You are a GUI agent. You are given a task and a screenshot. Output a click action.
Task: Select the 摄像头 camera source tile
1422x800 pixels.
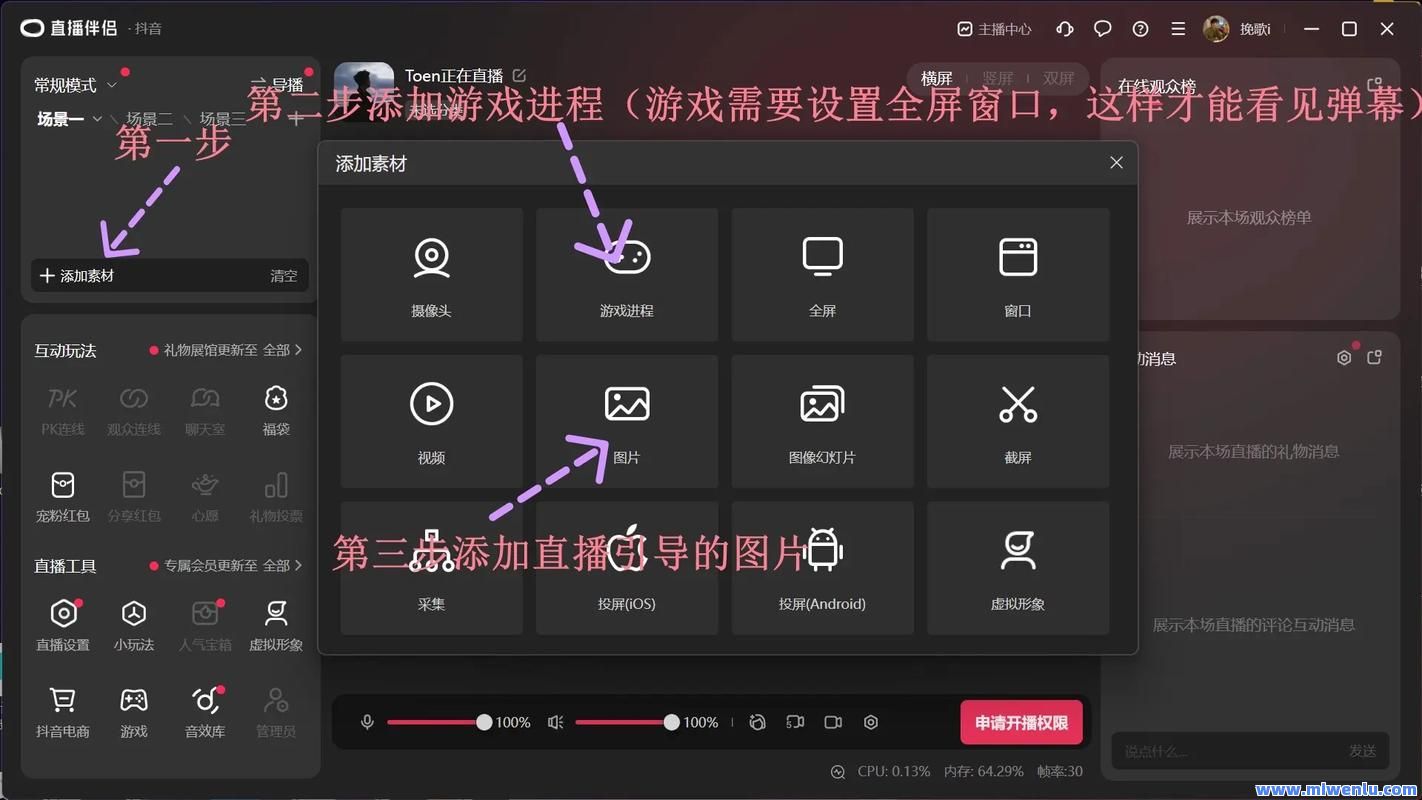pos(431,274)
